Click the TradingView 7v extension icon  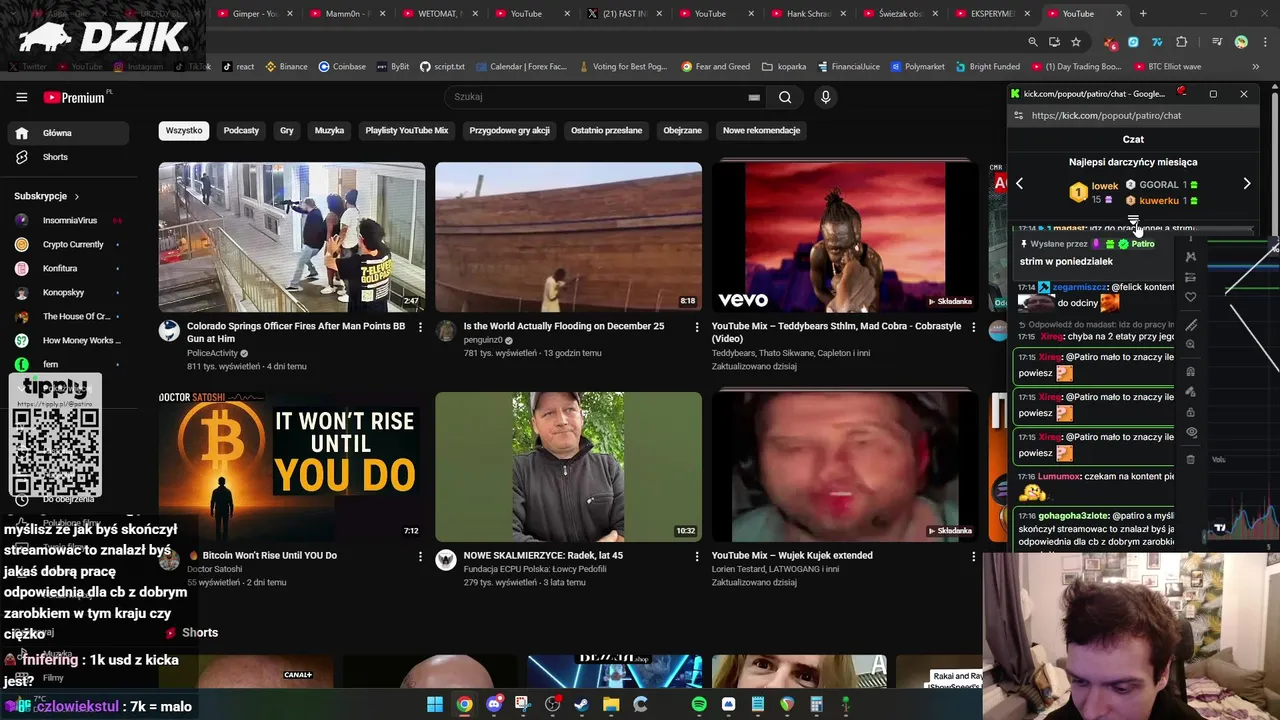coord(1157,42)
